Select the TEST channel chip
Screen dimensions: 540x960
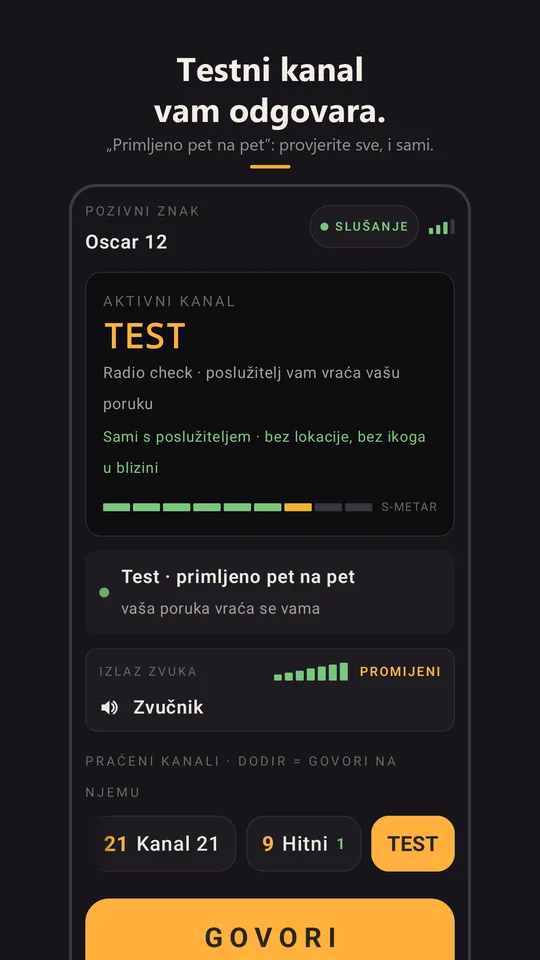coord(413,844)
